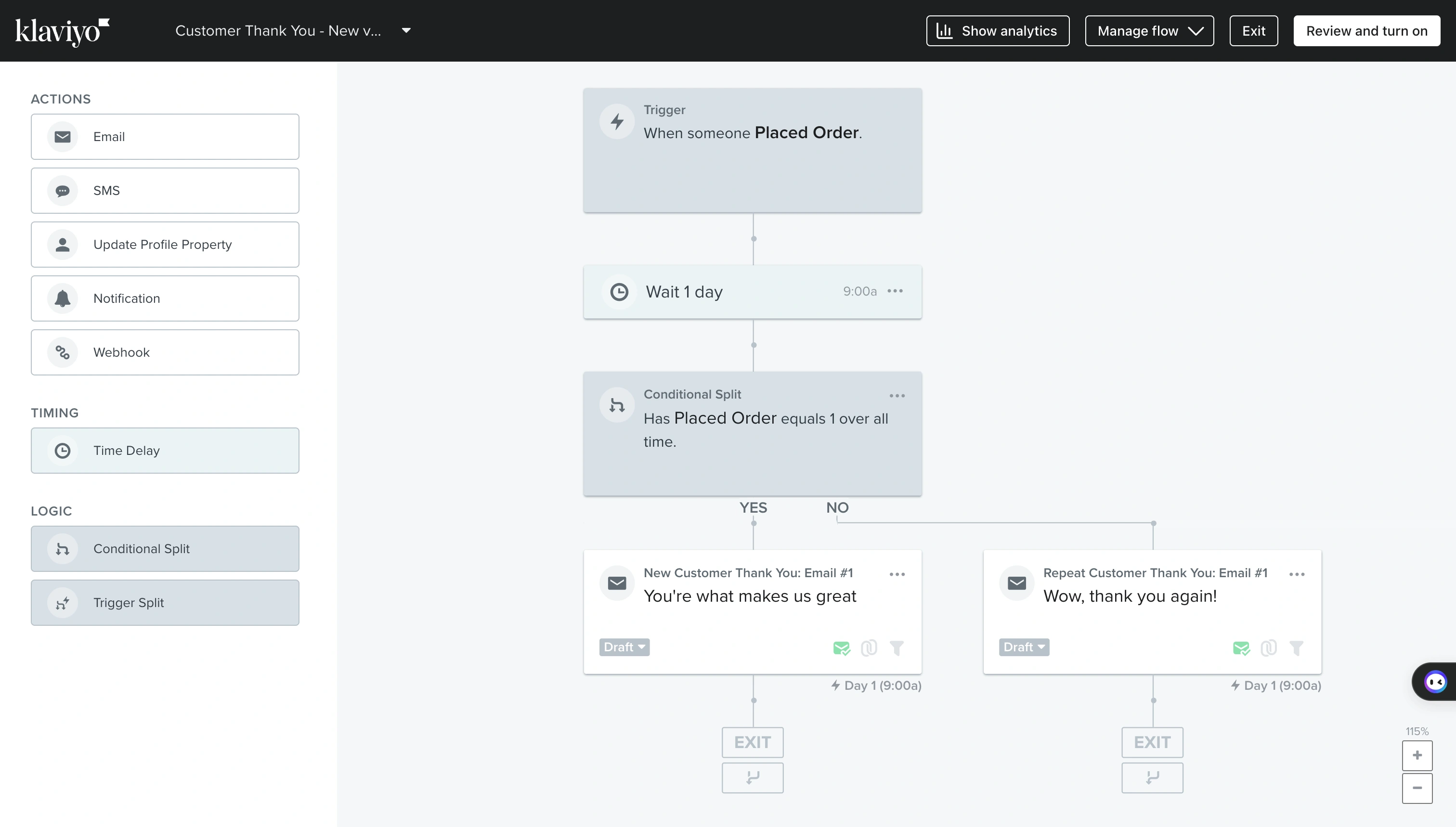Click EXIT node under Repeat Customer branch
Image resolution: width=1456 pixels, height=827 pixels.
[1152, 743]
